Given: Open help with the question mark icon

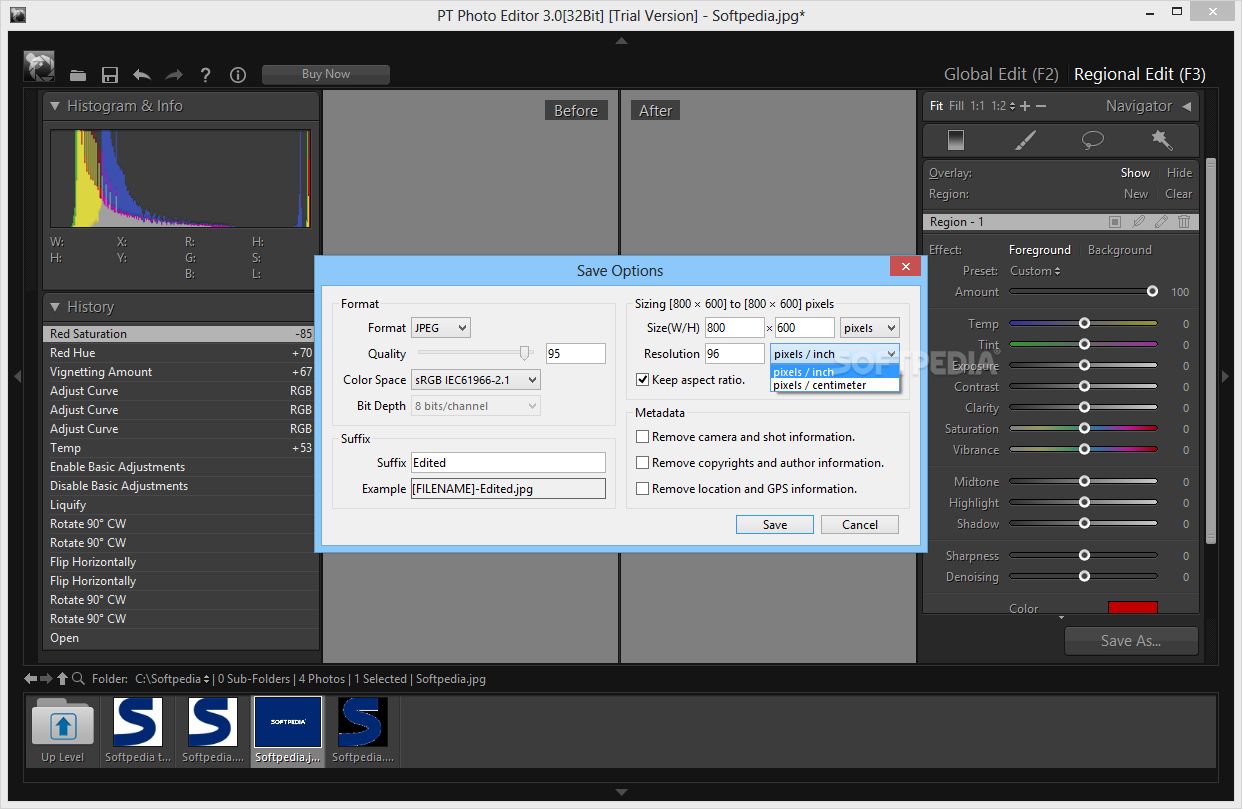Looking at the screenshot, I should coord(206,75).
